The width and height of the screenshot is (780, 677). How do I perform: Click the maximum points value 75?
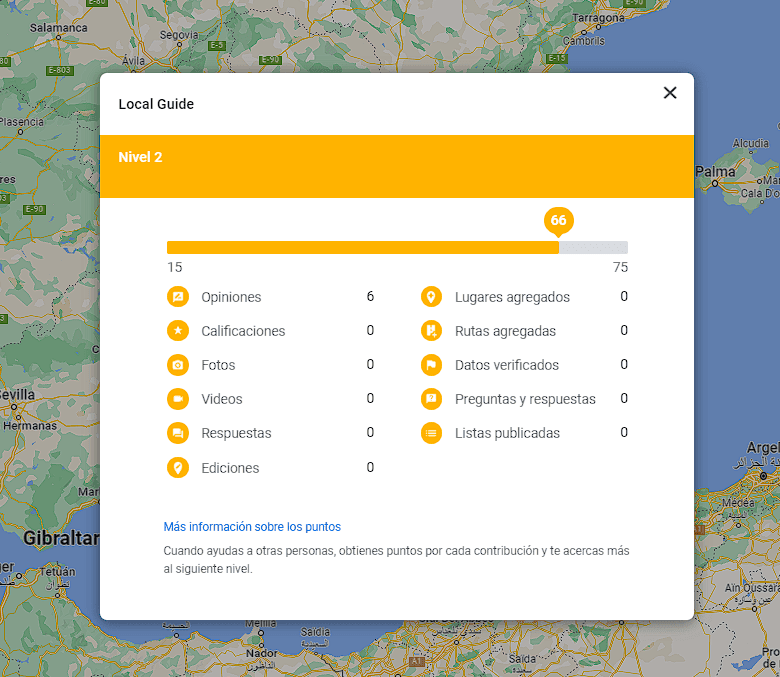(x=620, y=267)
